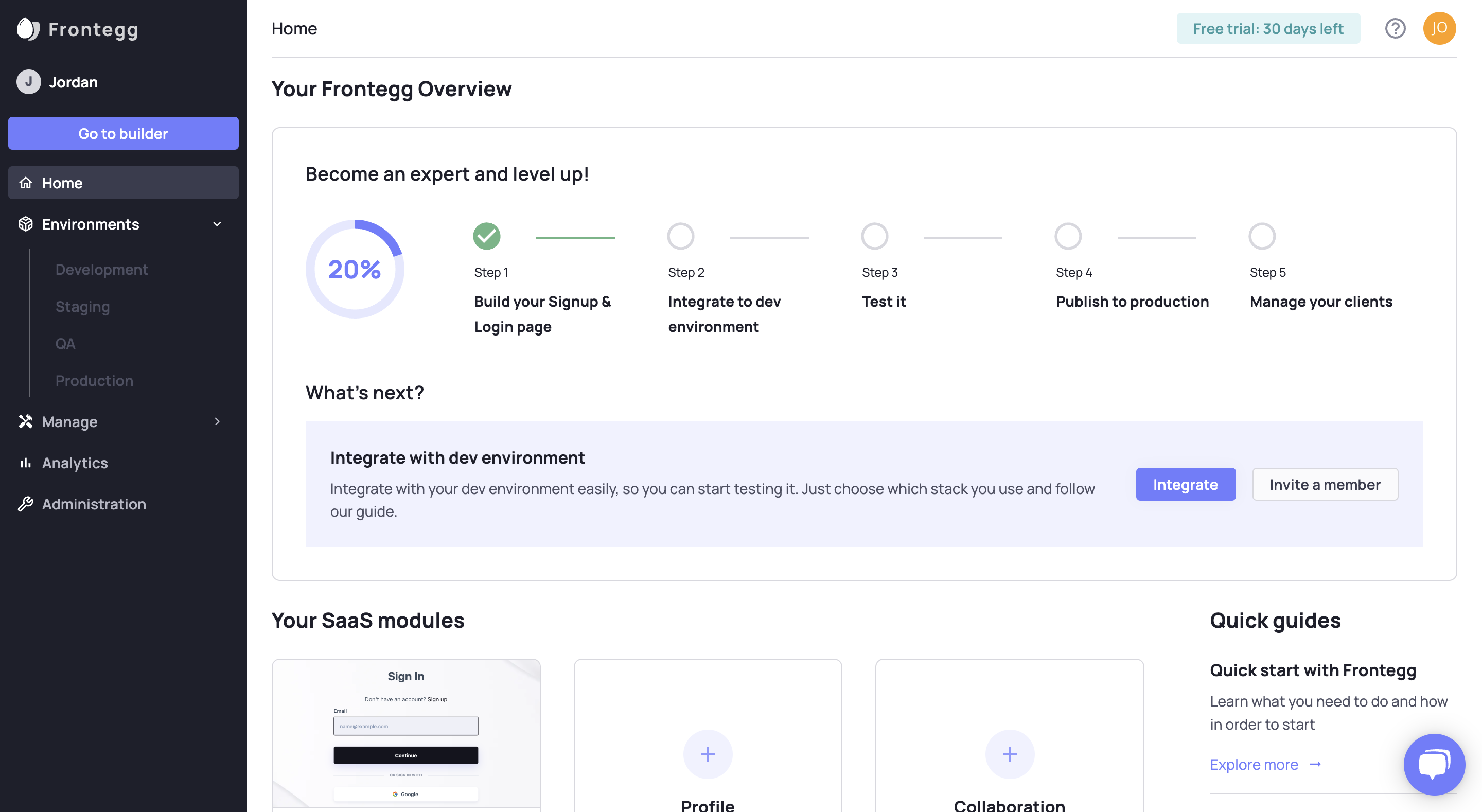Screen dimensions: 1482x812
Task: Open the Jordan account switcher
Action: coord(58,82)
